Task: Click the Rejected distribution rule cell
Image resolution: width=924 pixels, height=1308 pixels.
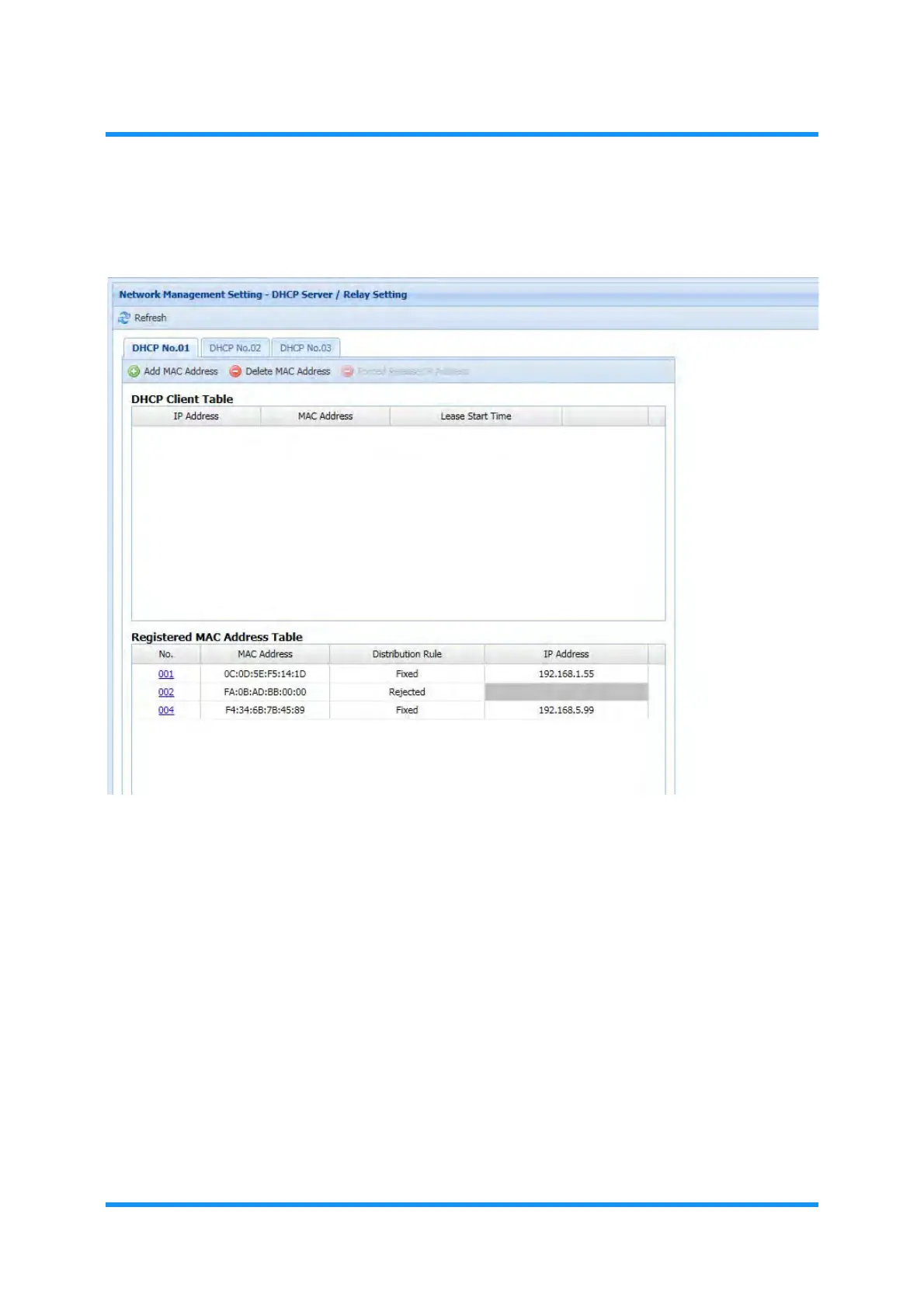Action: tap(407, 692)
